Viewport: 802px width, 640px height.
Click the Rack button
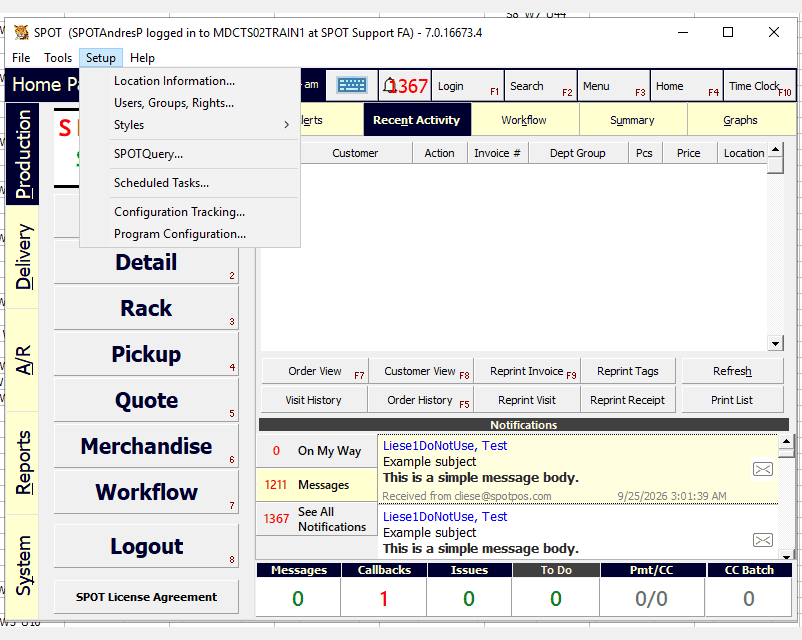(x=146, y=308)
